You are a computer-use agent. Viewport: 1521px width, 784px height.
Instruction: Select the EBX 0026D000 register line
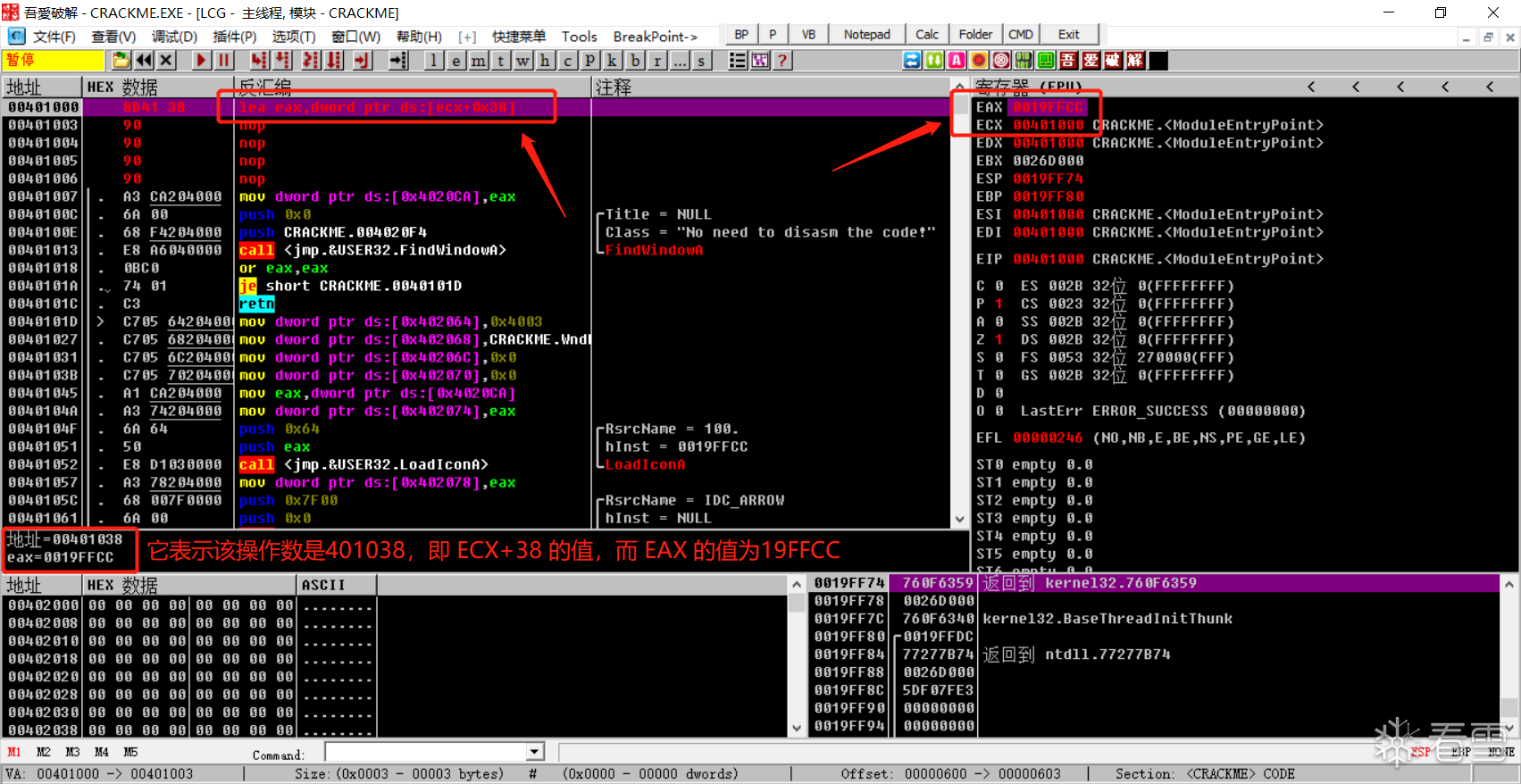1030,161
